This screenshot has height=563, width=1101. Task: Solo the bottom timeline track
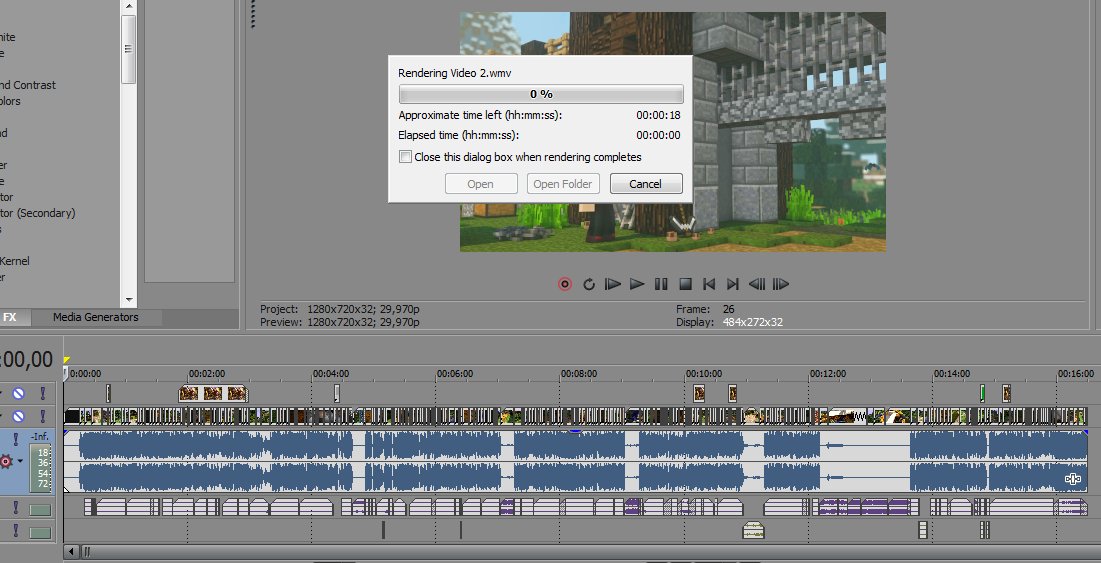click(x=15, y=530)
